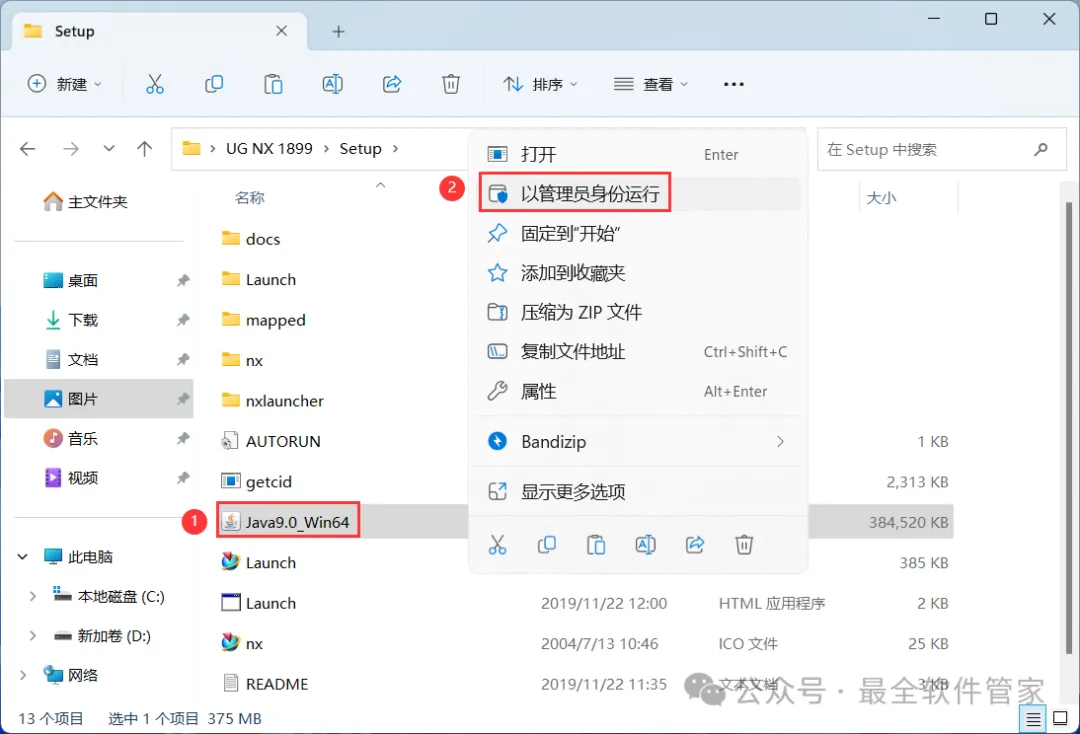Click the pin icon next to 桌面
Viewport: 1080px width, 734px height.
click(x=183, y=280)
